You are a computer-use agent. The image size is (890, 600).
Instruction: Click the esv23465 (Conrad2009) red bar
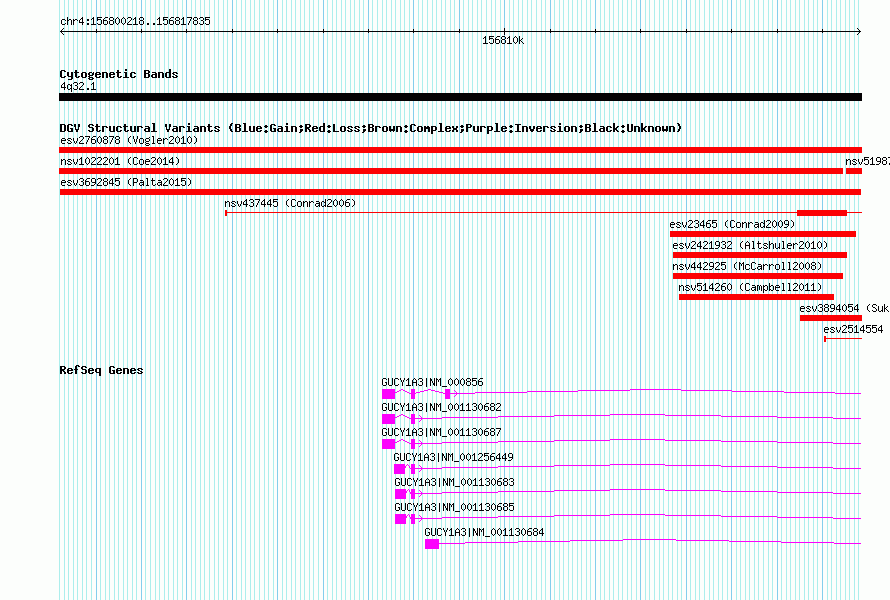click(763, 234)
